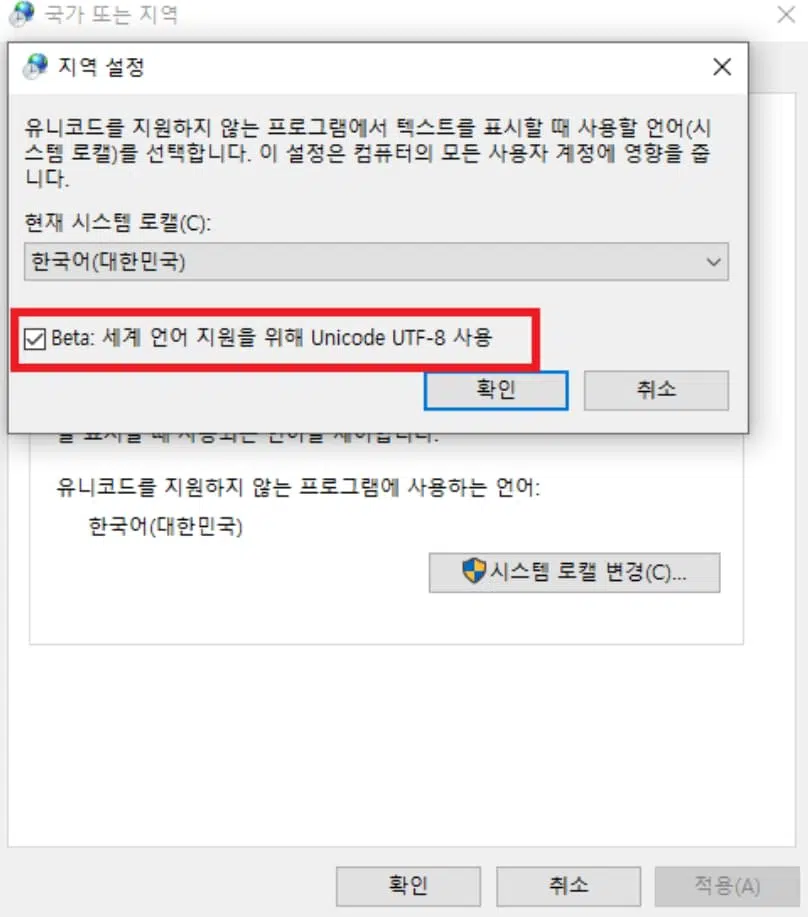Click the 국가 또는 지역 window title text
Image resolution: width=808 pixels, height=917 pixels.
111,14
